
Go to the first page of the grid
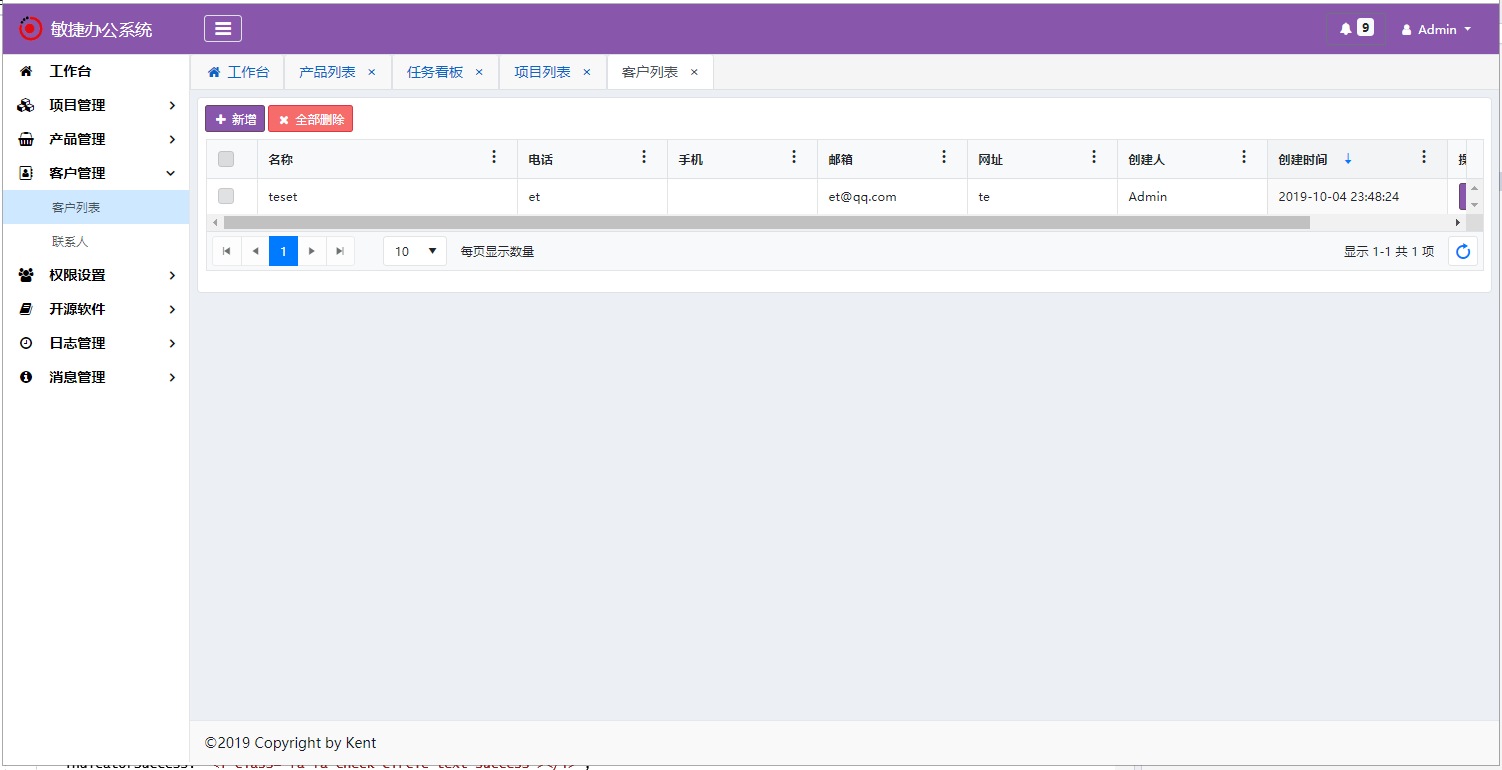coord(227,251)
